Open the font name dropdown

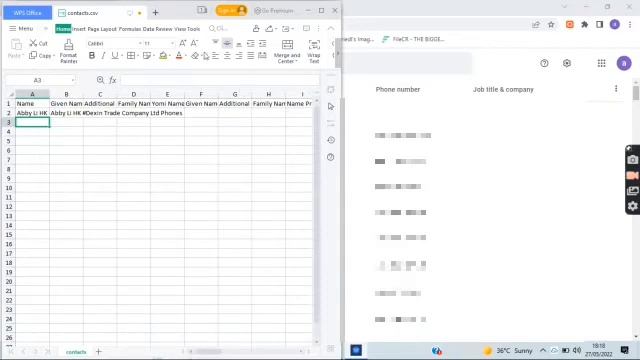(x=140, y=43)
